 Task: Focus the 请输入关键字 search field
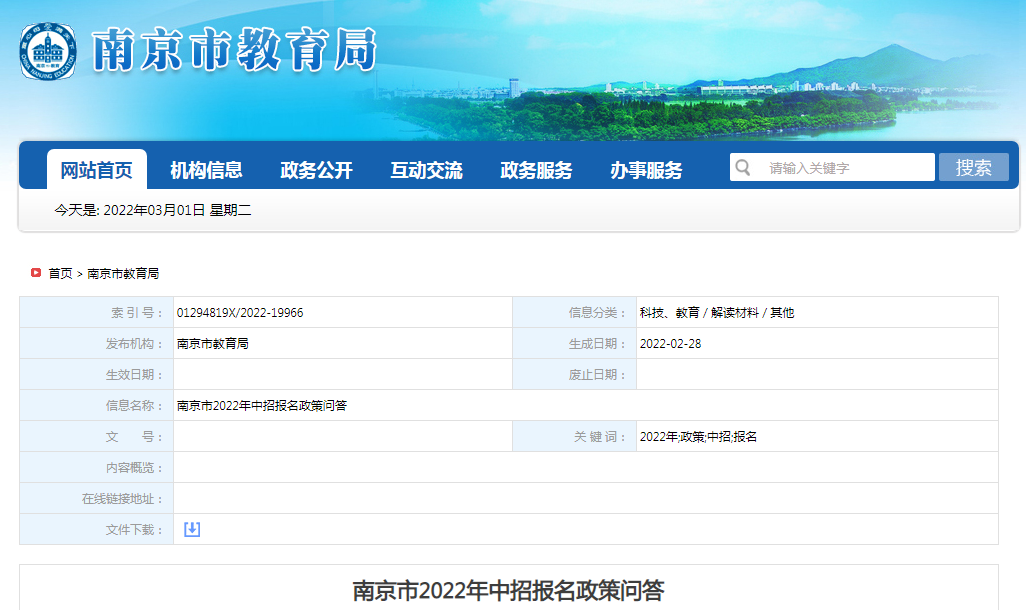[845, 168]
